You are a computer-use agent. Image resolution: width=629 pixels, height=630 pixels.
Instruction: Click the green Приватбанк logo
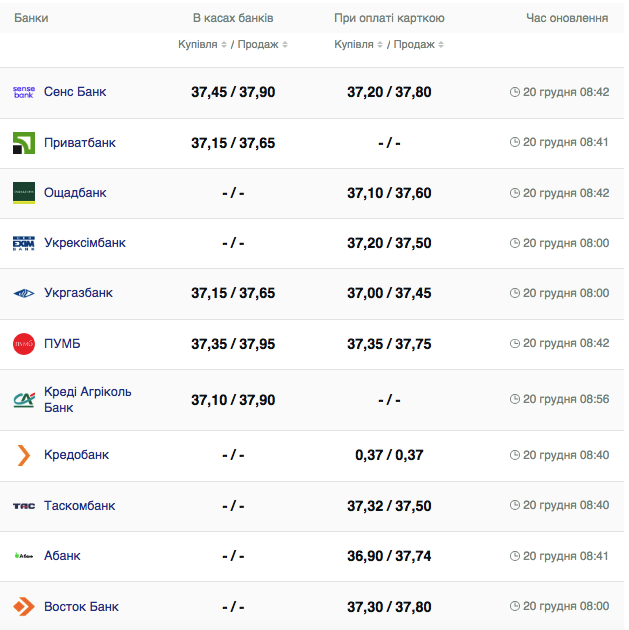23,143
